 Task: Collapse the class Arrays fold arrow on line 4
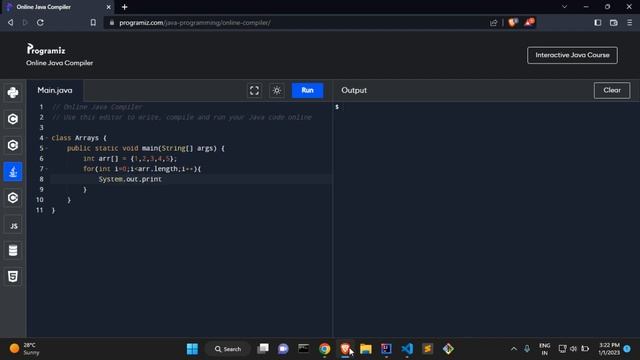click(x=47, y=138)
